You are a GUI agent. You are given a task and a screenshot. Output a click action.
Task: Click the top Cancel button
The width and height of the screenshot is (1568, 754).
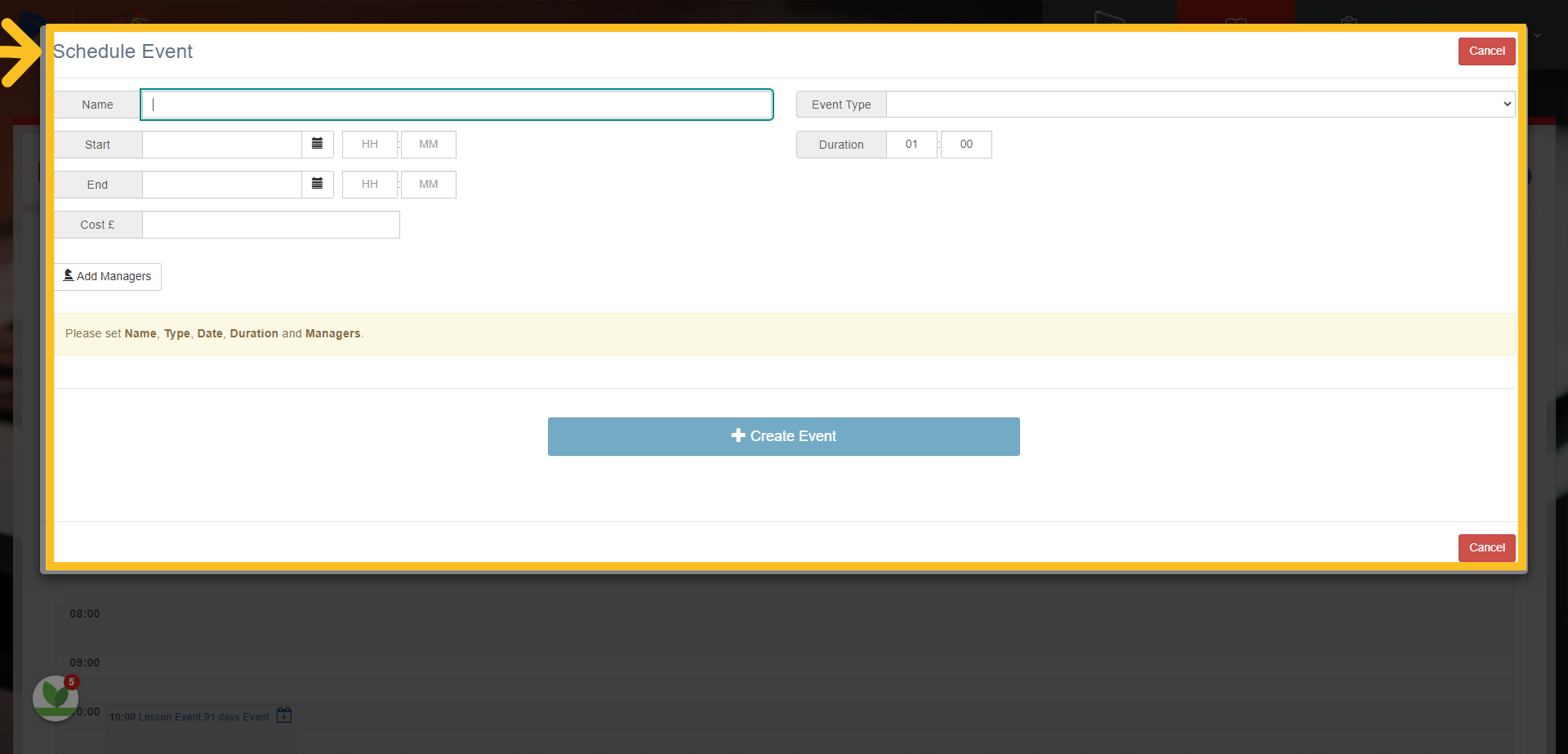pos(1486,51)
